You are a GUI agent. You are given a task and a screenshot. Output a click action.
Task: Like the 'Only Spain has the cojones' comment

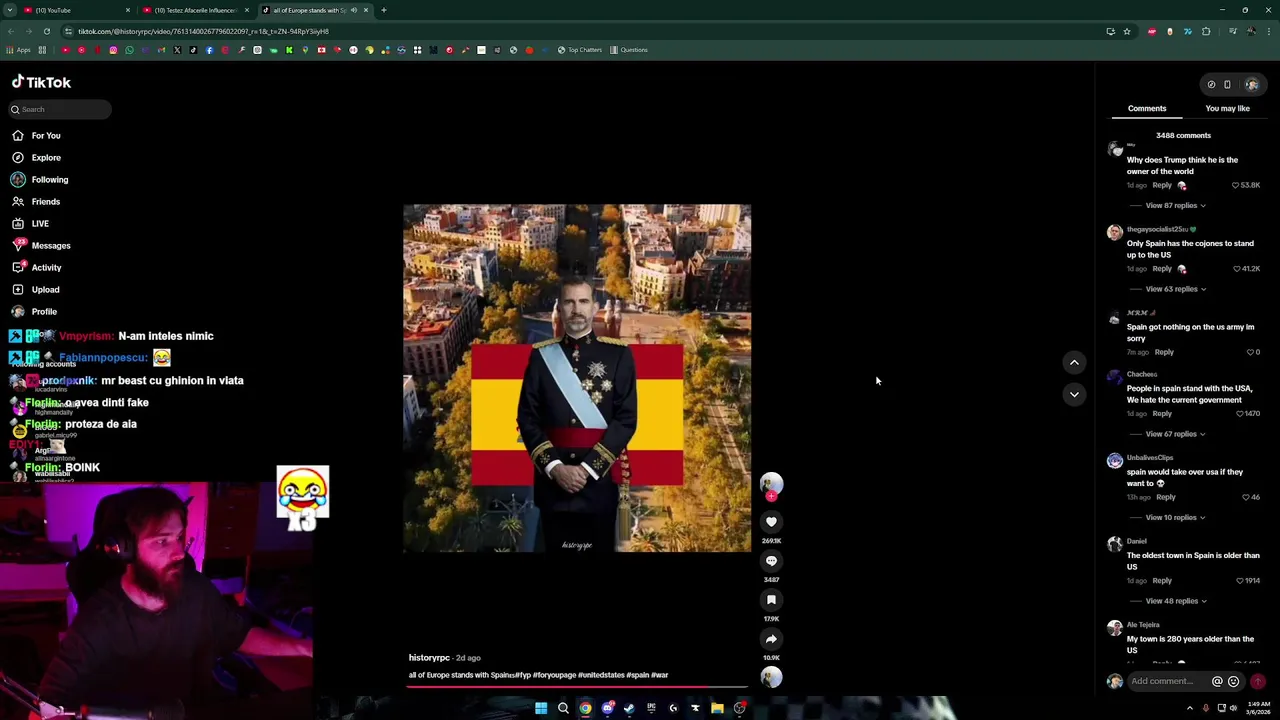[x=1236, y=269]
